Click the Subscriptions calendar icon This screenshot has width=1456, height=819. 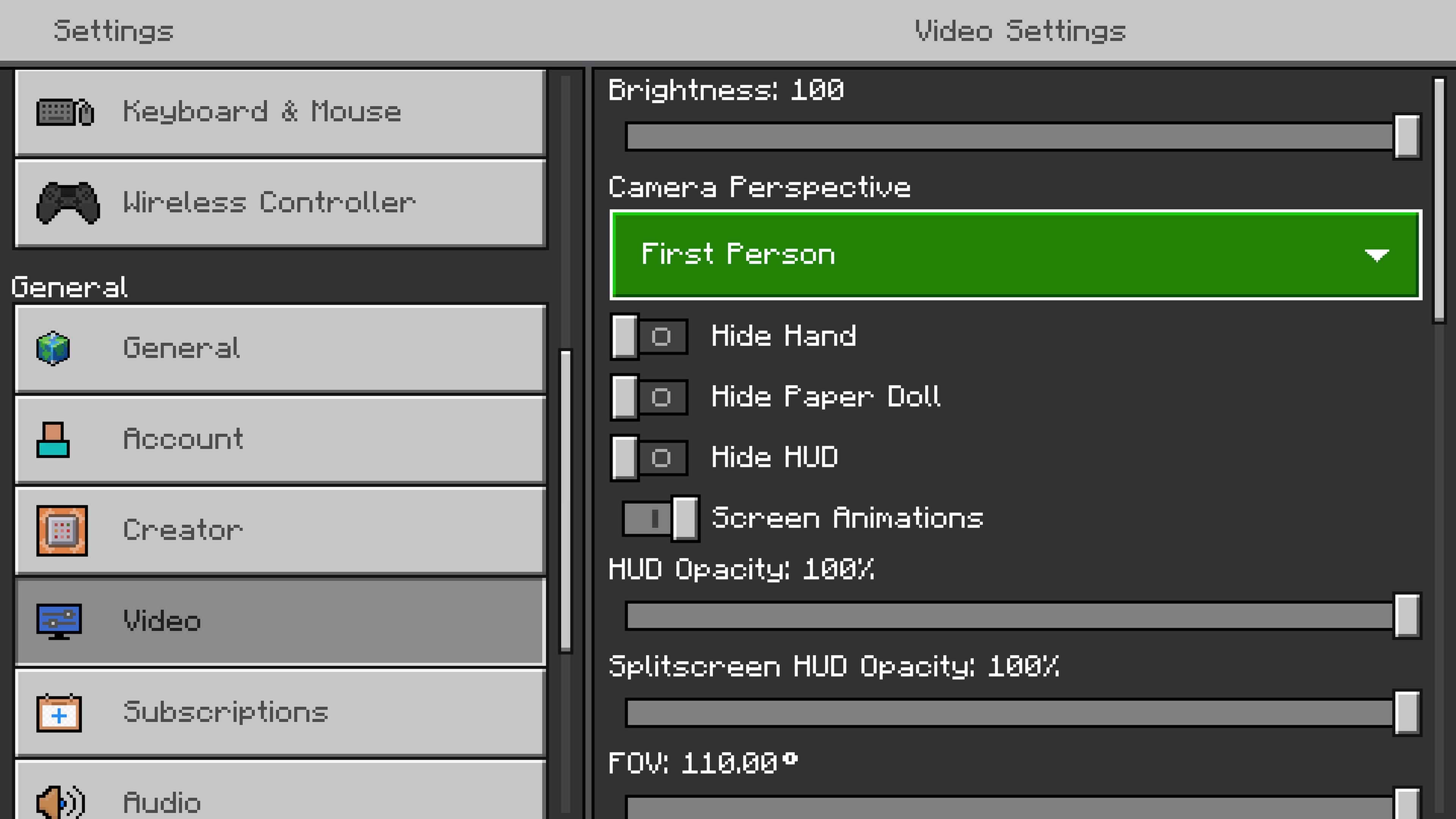point(59,713)
